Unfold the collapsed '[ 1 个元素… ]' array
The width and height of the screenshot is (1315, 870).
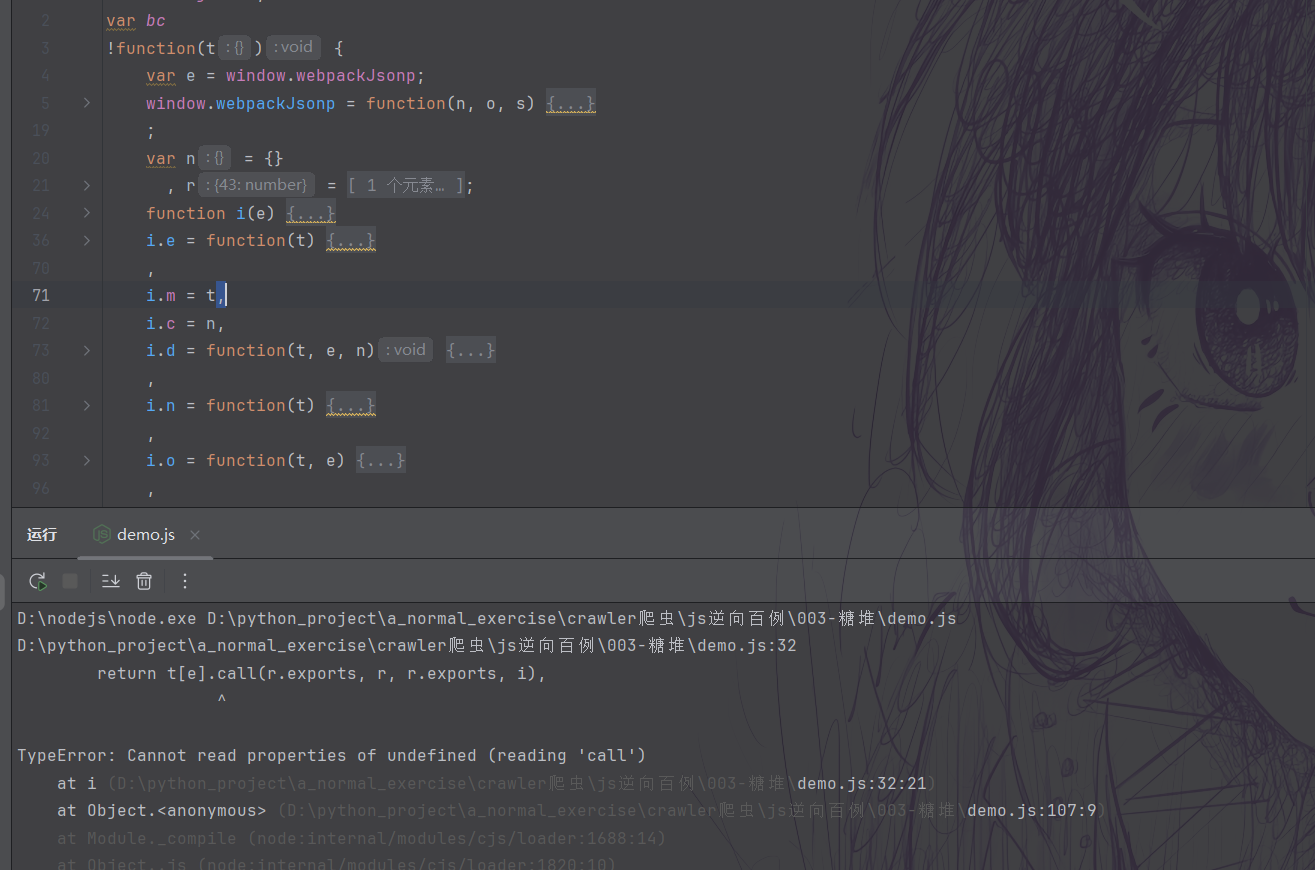pyautogui.click(x=406, y=185)
